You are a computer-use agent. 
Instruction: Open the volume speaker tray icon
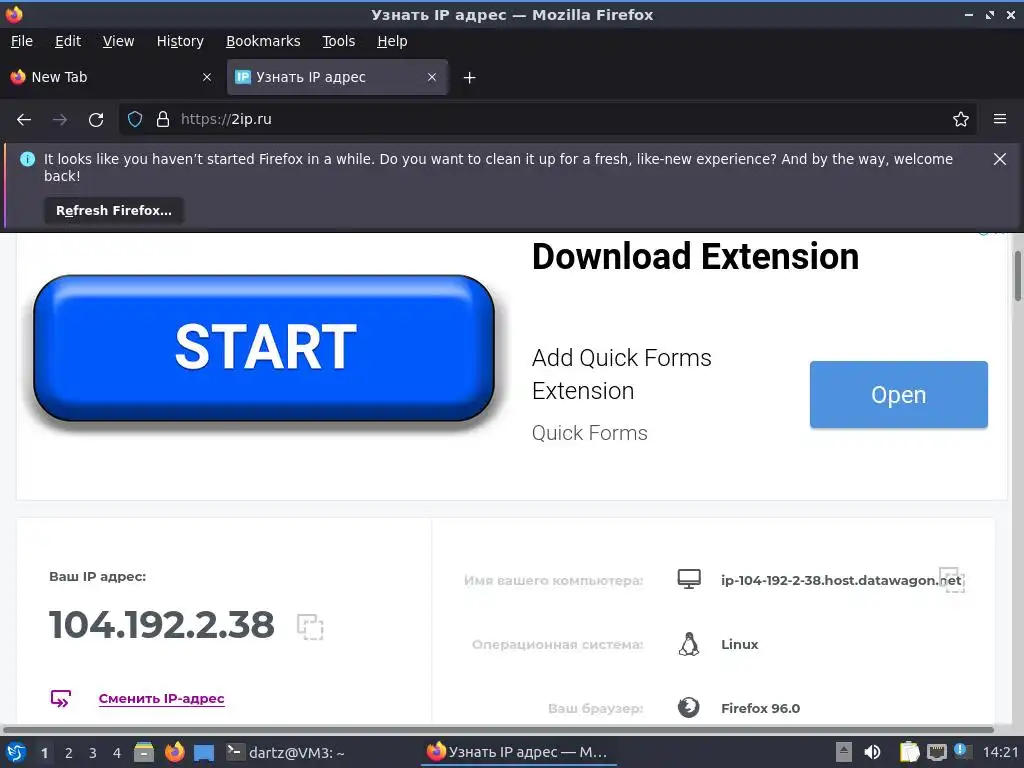(x=872, y=752)
